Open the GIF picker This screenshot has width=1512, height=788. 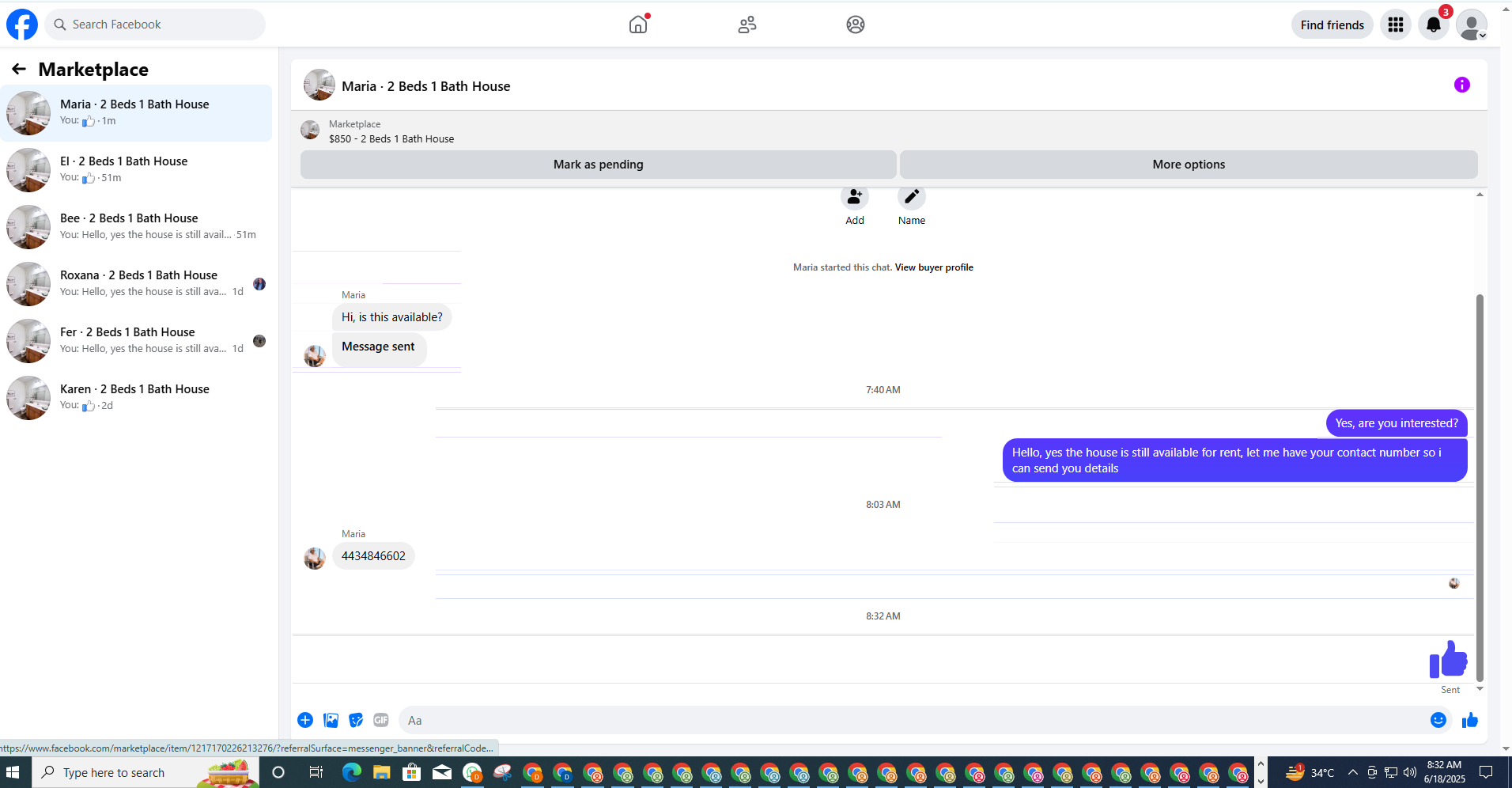pyautogui.click(x=381, y=720)
